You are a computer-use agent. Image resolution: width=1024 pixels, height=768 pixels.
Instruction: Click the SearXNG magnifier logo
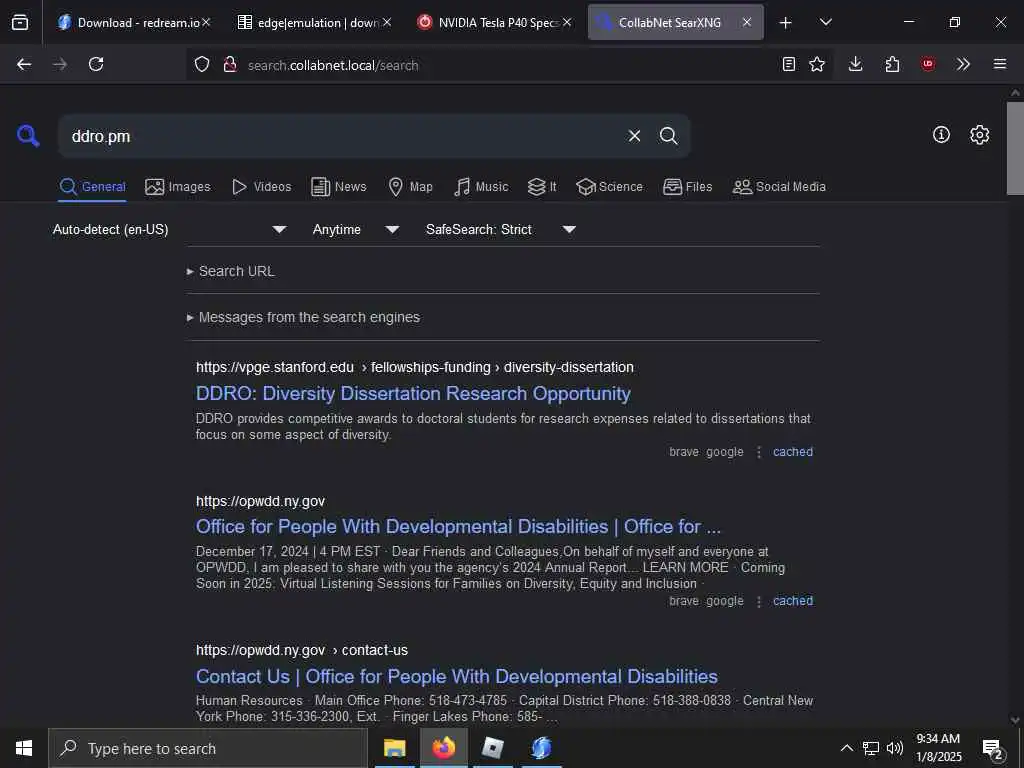(x=28, y=136)
